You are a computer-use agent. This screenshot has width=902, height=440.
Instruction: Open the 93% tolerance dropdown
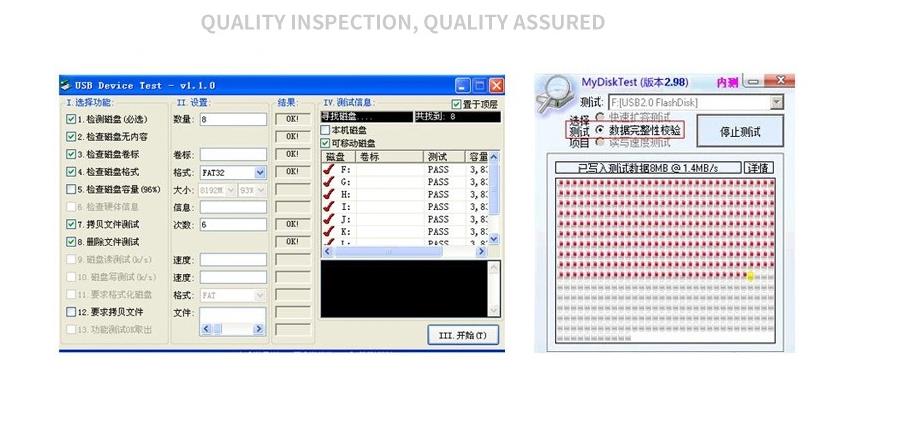tap(261, 189)
